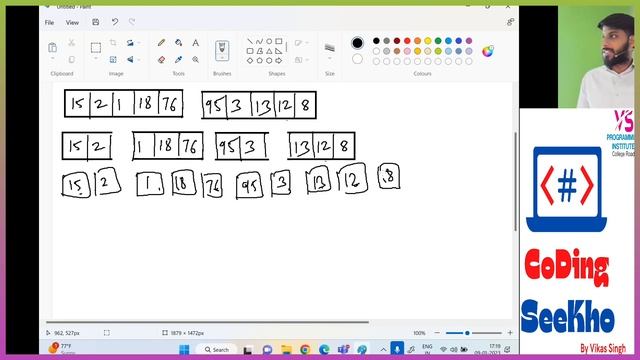Open Google Chrome from the taskbar
The width and height of the screenshot is (640, 360).
(305, 350)
